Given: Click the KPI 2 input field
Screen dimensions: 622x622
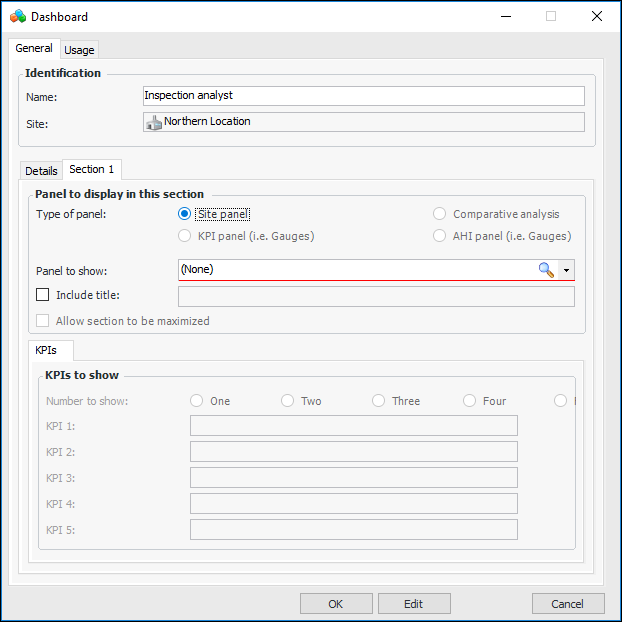Looking at the screenshot, I should coord(353,451).
